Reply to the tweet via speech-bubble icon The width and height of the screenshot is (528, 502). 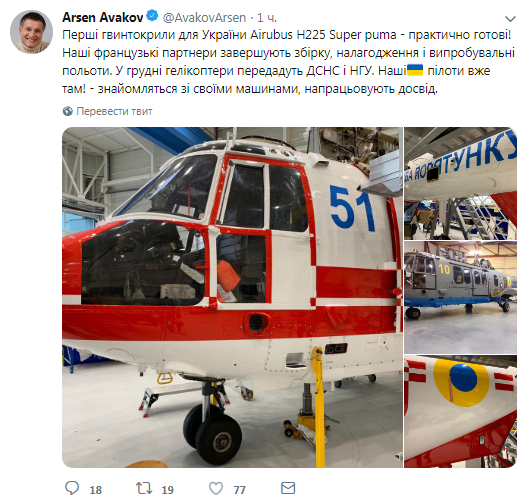(x=72, y=488)
